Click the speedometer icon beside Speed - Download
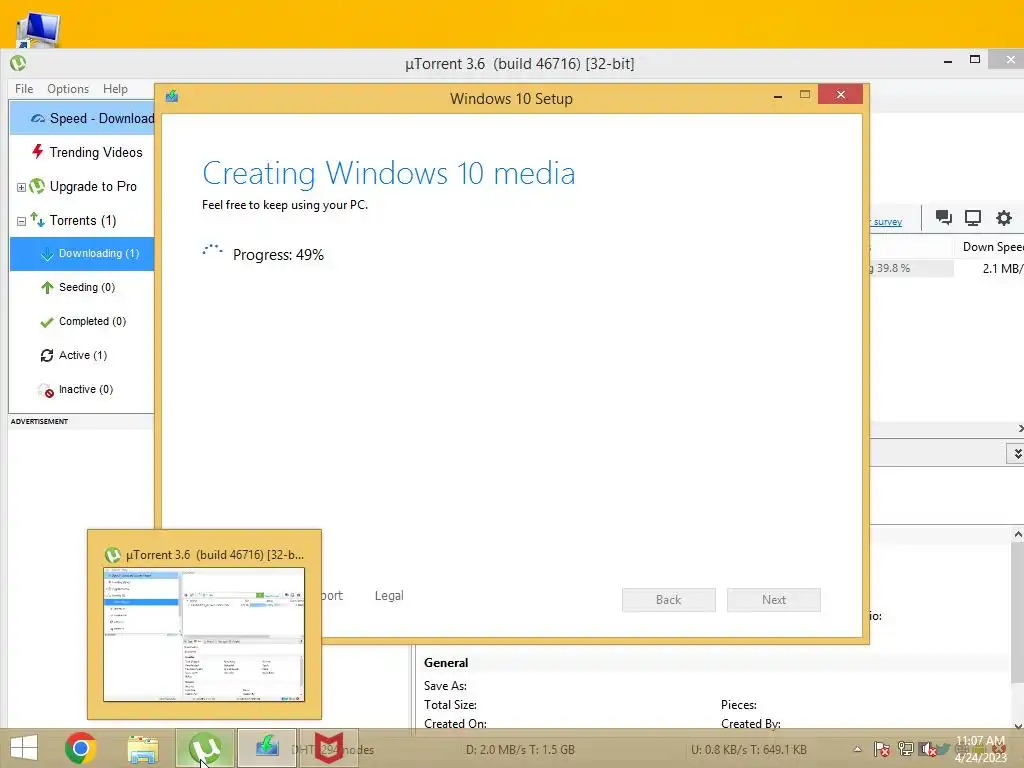1024x768 pixels. (38, 118)
